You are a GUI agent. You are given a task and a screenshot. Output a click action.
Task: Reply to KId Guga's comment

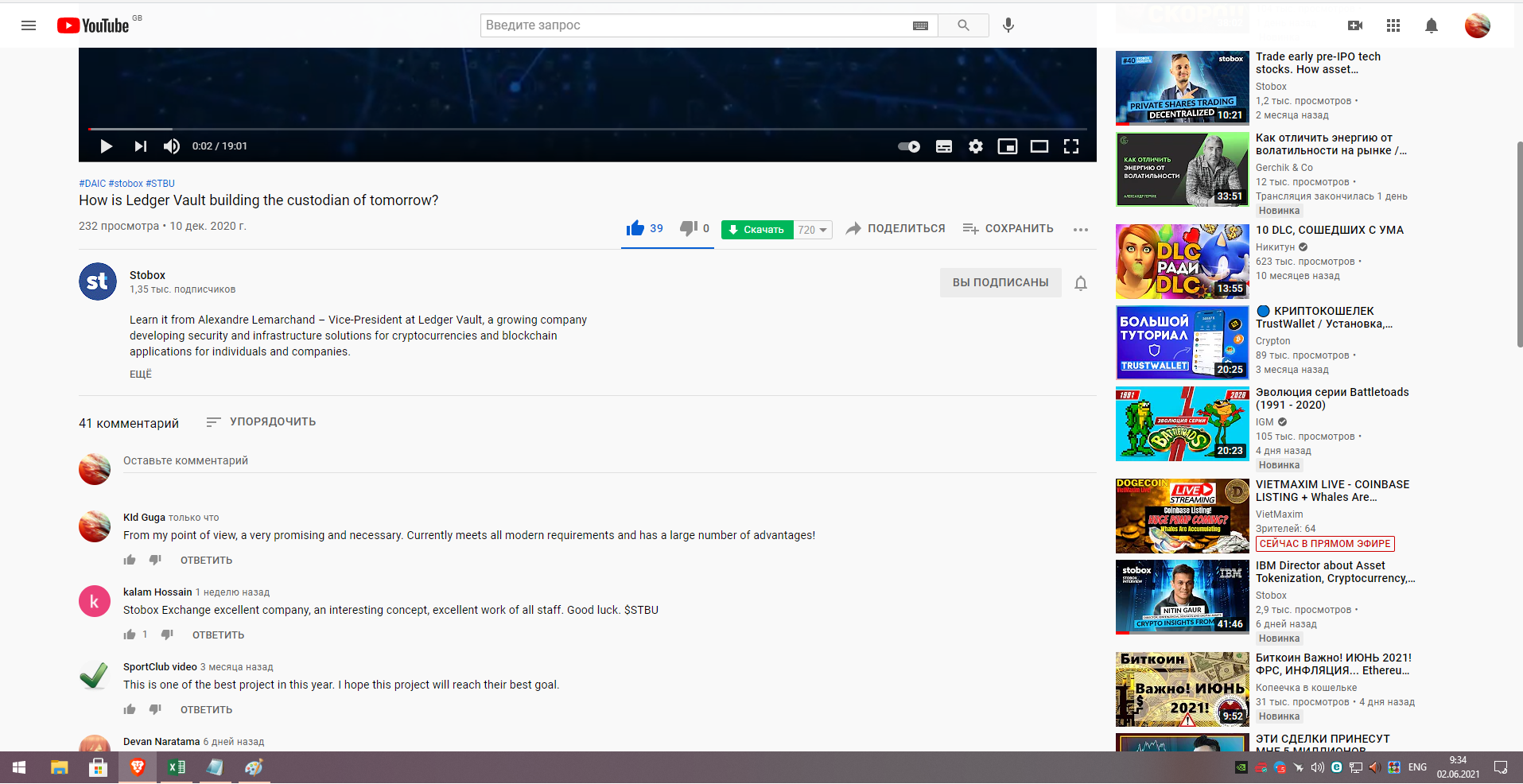pos(207,561)
